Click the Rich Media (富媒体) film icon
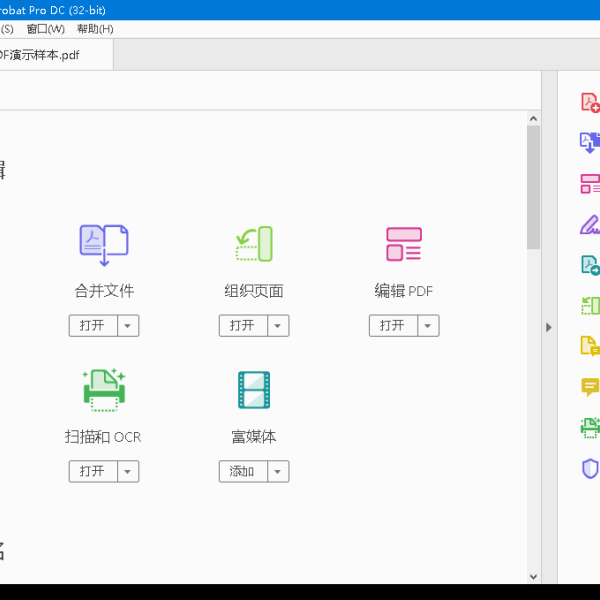 coord(254,390)
